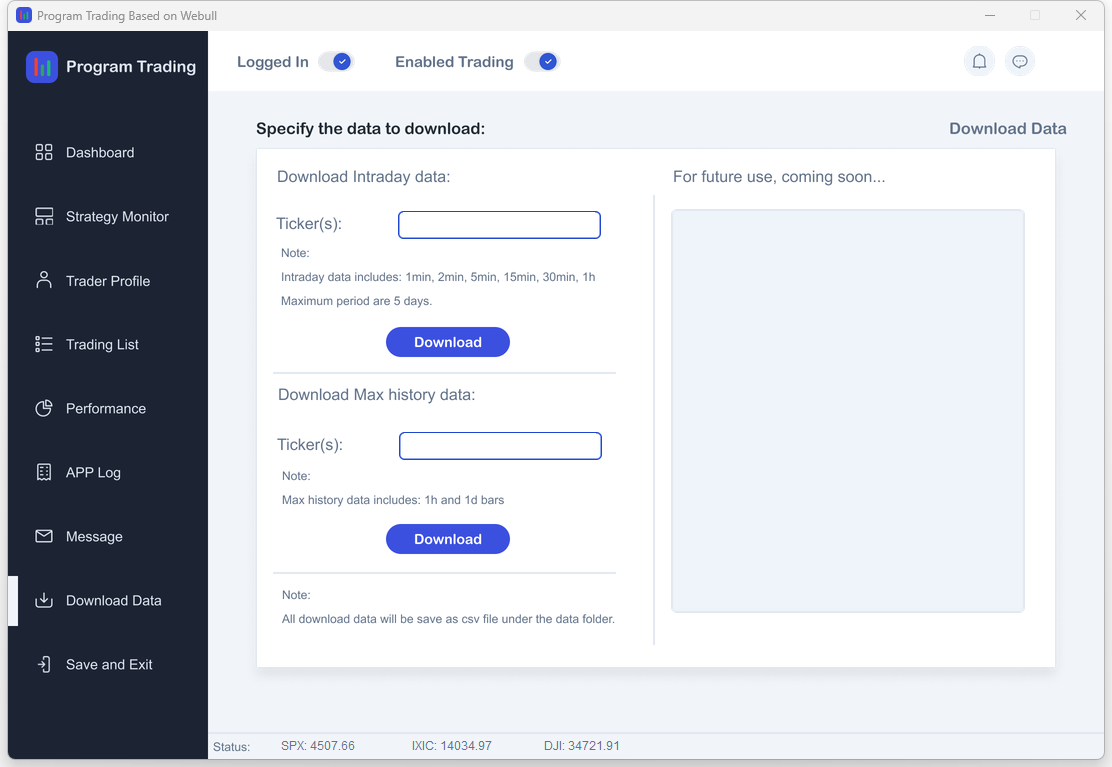The height and width of the screenshot is (767, 1112).
Task: Minimize the Program Trading window
Action: [990, 15]
